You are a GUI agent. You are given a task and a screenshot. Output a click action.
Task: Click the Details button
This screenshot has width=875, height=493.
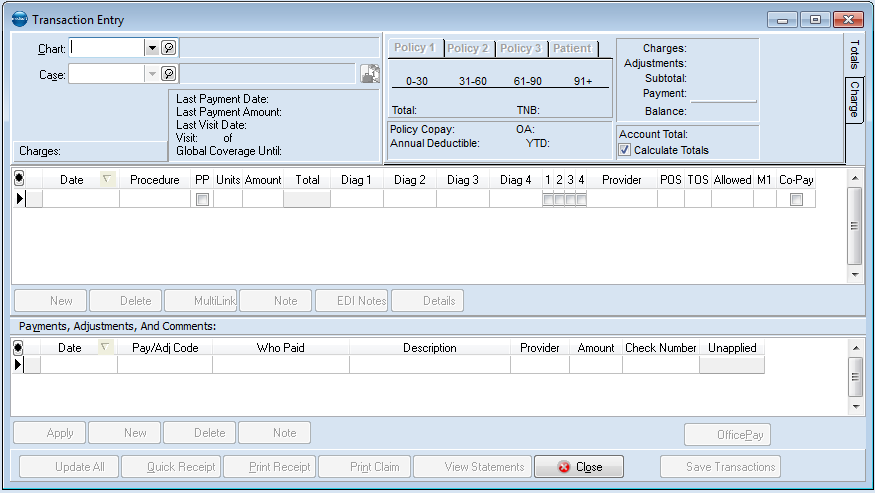point(427,300)
